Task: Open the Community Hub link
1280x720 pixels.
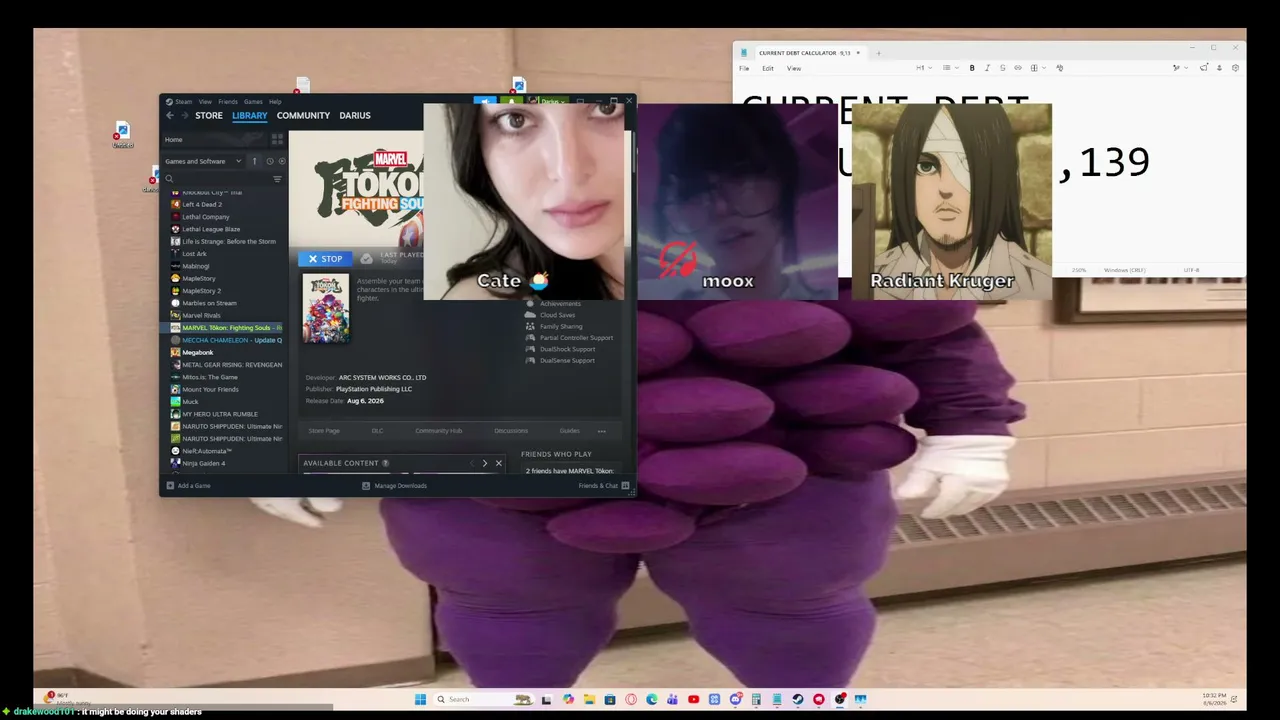Action: [x=438, y=431]
